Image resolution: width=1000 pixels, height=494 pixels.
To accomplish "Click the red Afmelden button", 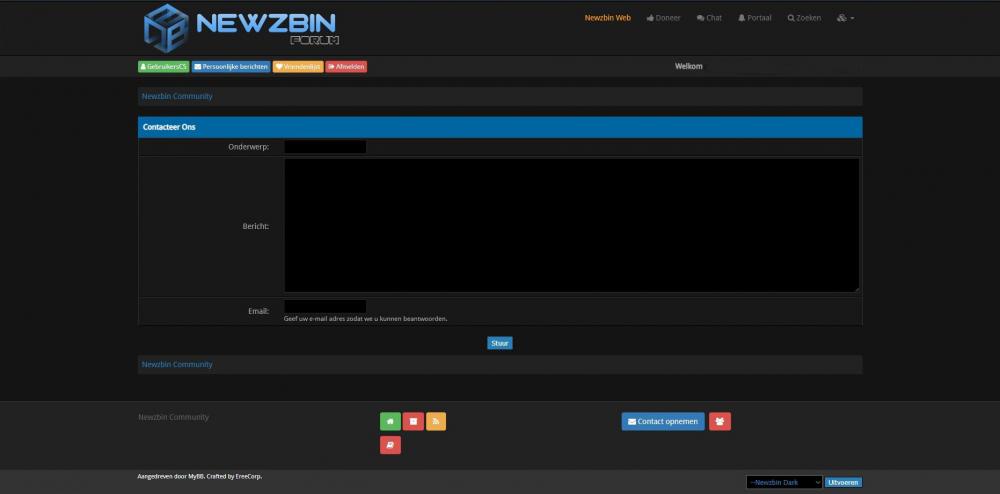I will coord(346,67).
